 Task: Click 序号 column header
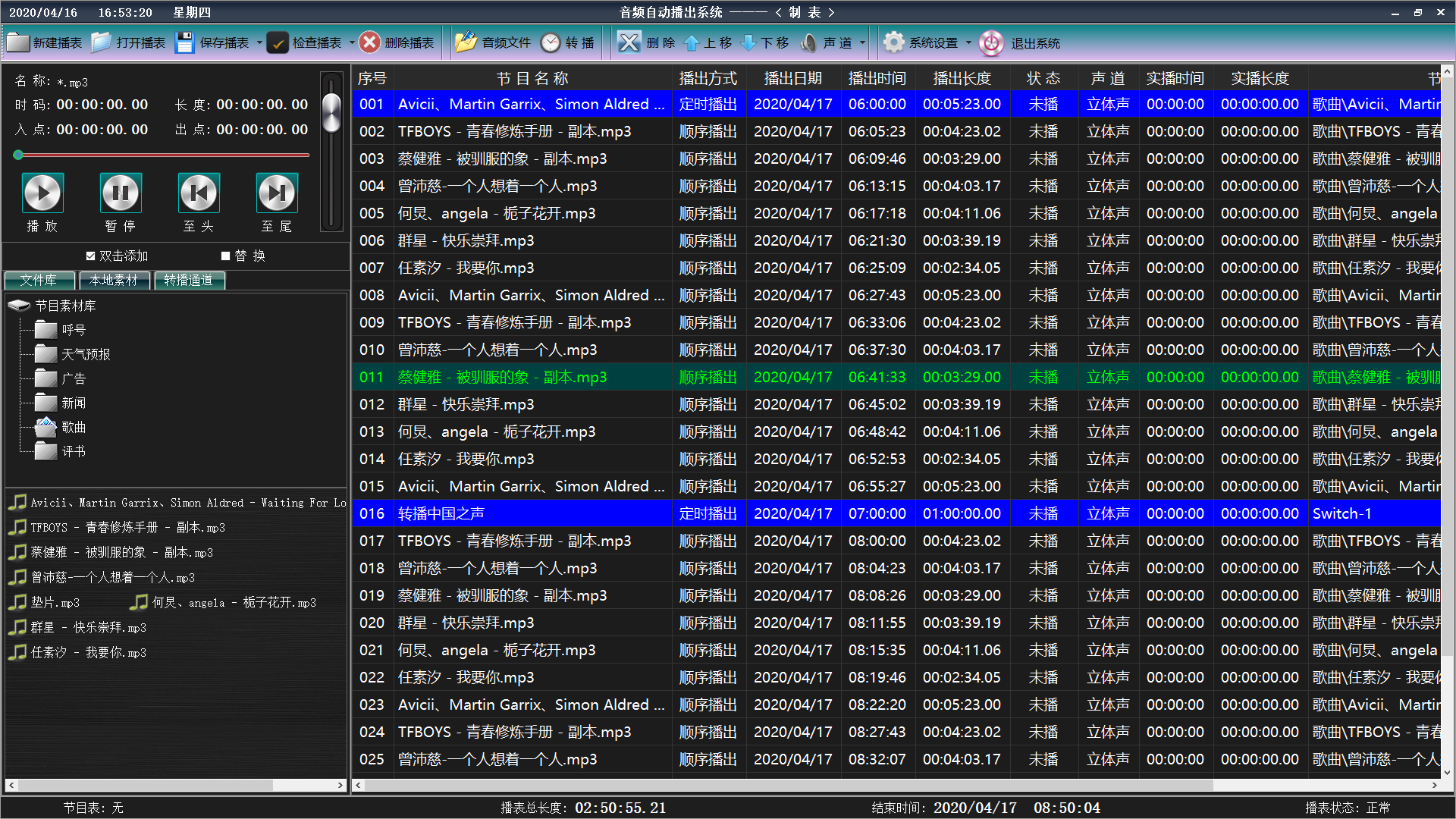tap(372, 78)
